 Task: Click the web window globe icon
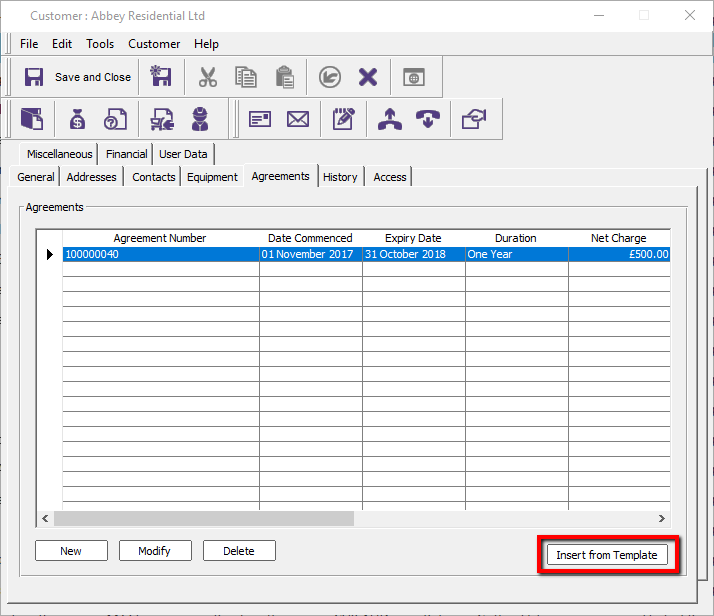[x=414, y=77]
